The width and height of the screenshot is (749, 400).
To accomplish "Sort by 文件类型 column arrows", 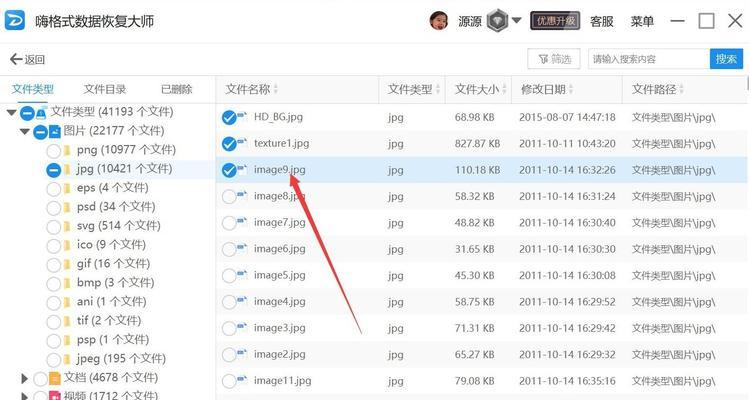I will tap(438, 89).
